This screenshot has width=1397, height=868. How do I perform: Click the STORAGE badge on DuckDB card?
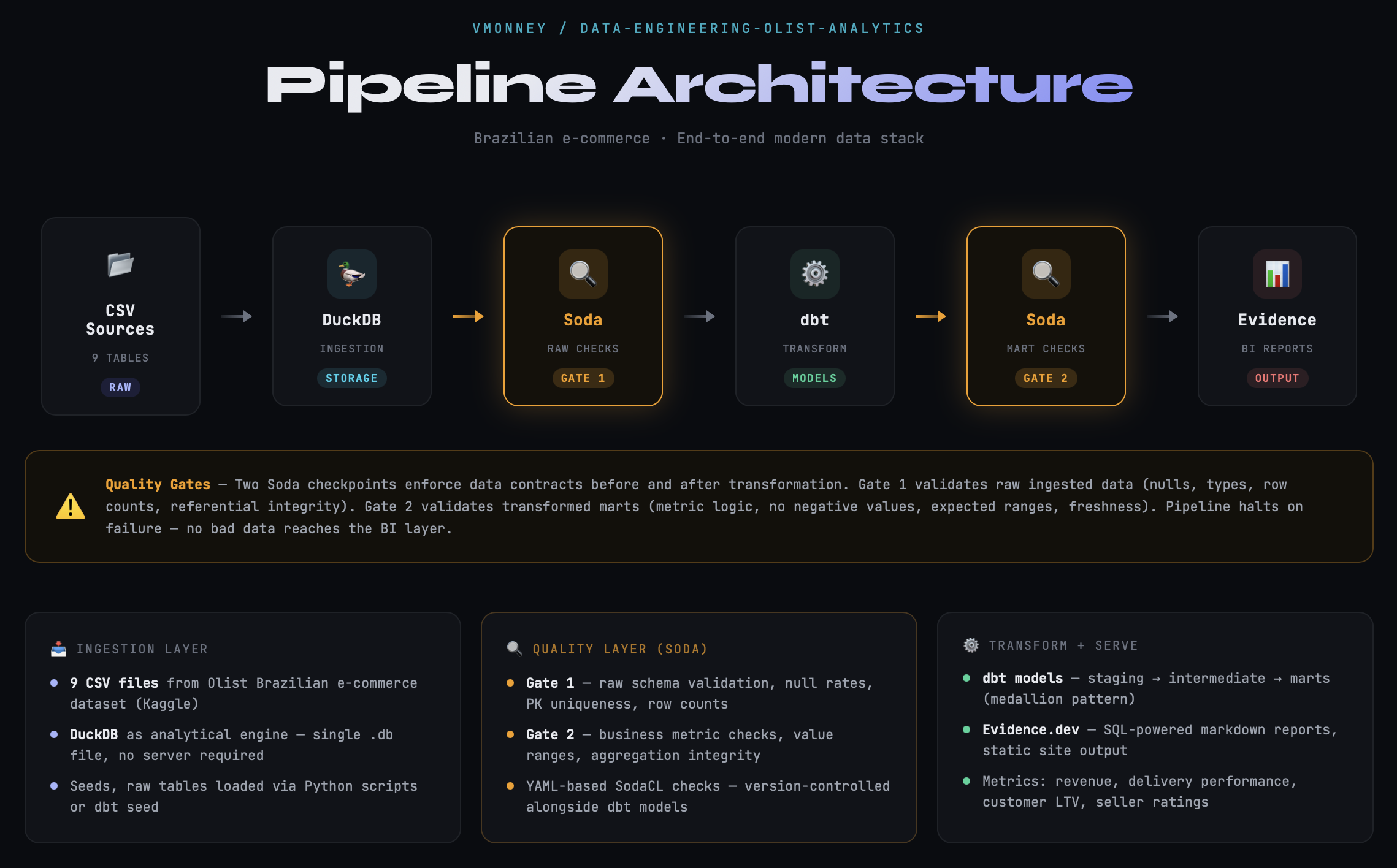[351, 378]
